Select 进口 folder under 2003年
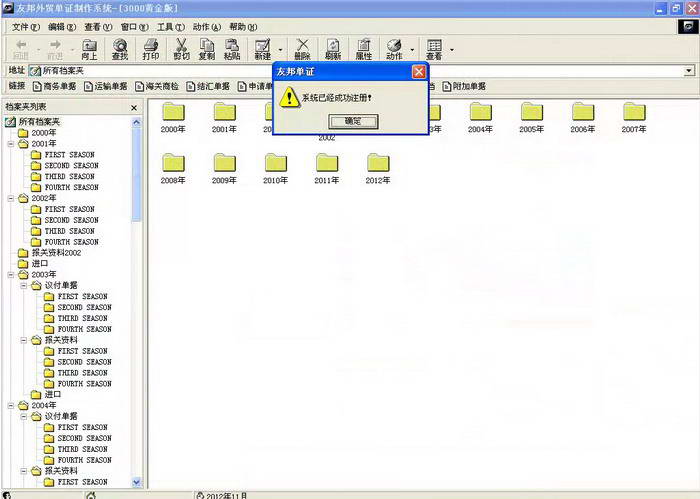Viewport: 700px width, 499px height. pyautogui.click(x=46, y=395)
